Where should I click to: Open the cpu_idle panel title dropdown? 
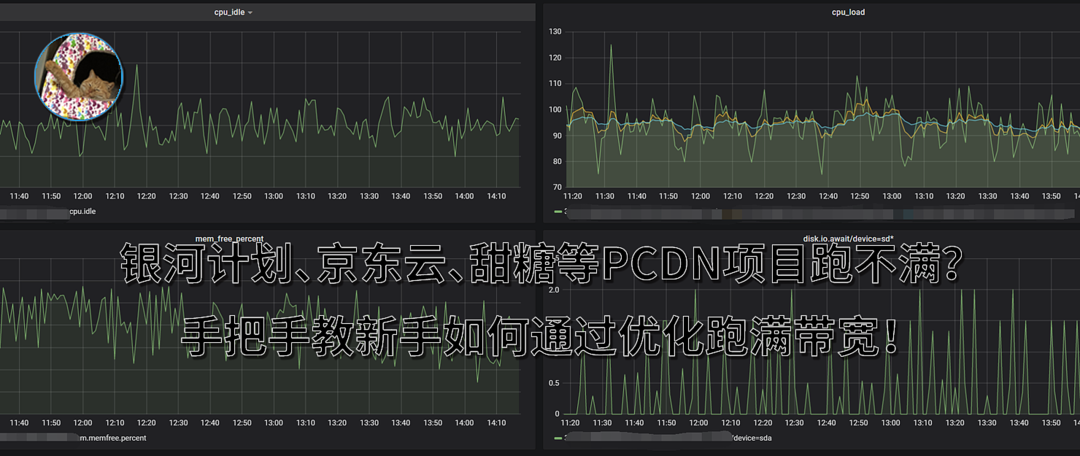pos(233,12)
